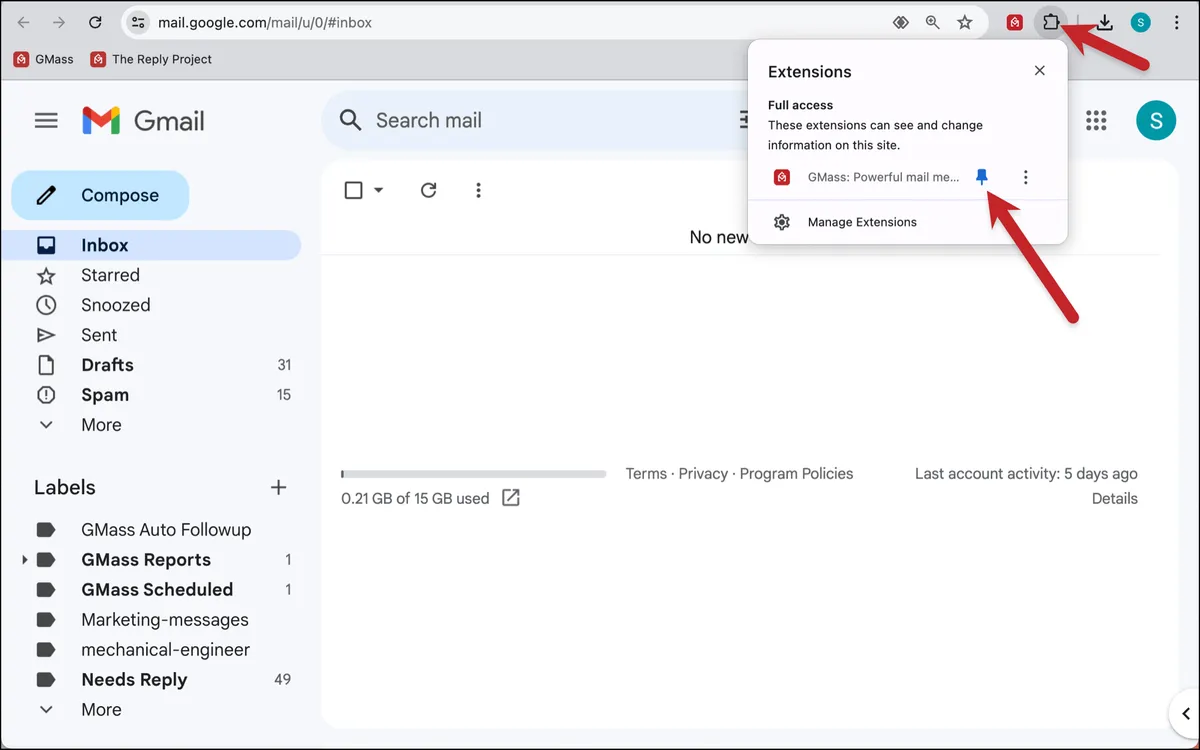This screenshot has width=1200, height=750.
Task: Click the browser forward arrow
Action: click(x=59, y=22)
